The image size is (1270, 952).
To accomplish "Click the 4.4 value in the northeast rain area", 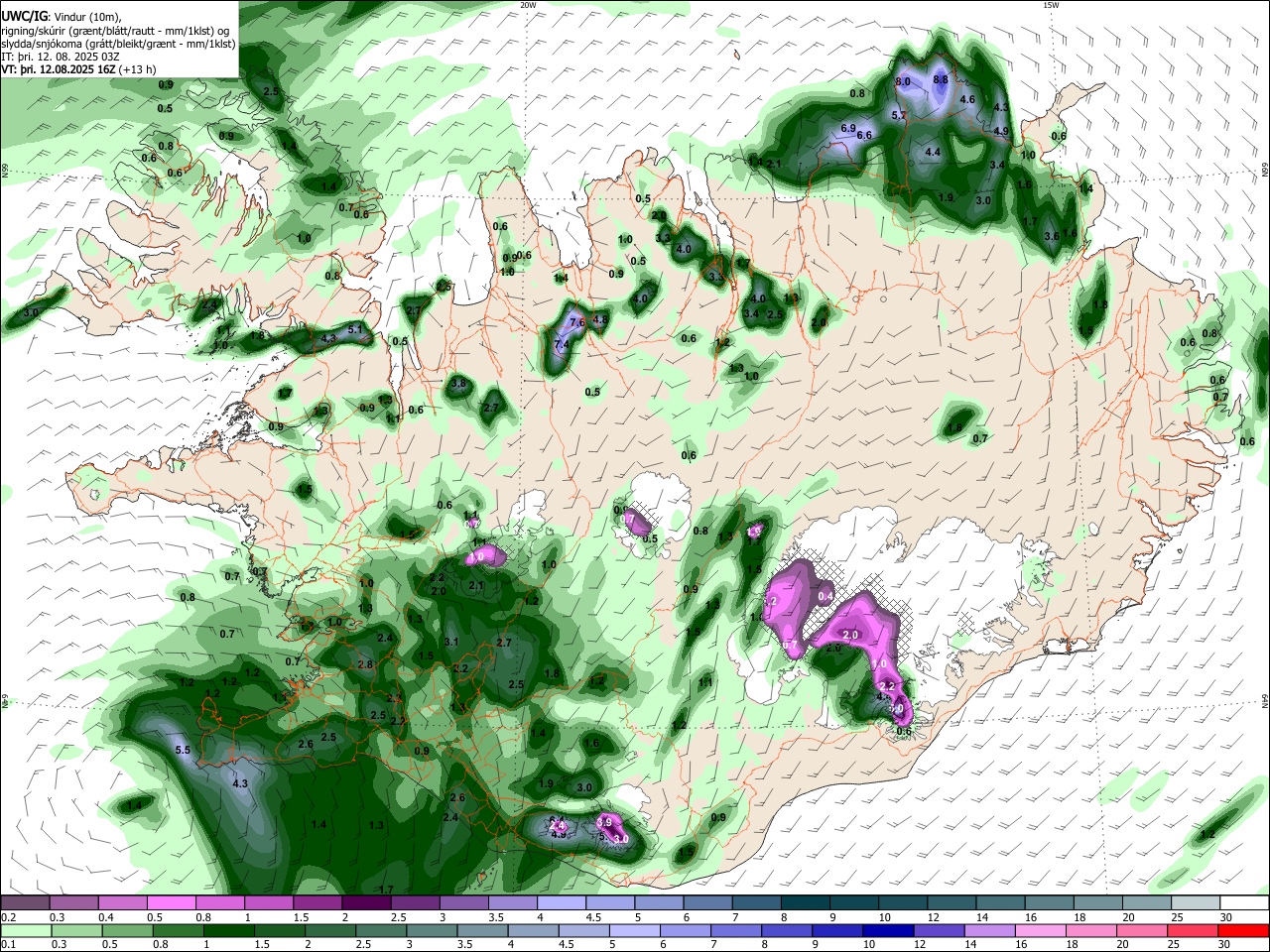I will tap(933, 153).
